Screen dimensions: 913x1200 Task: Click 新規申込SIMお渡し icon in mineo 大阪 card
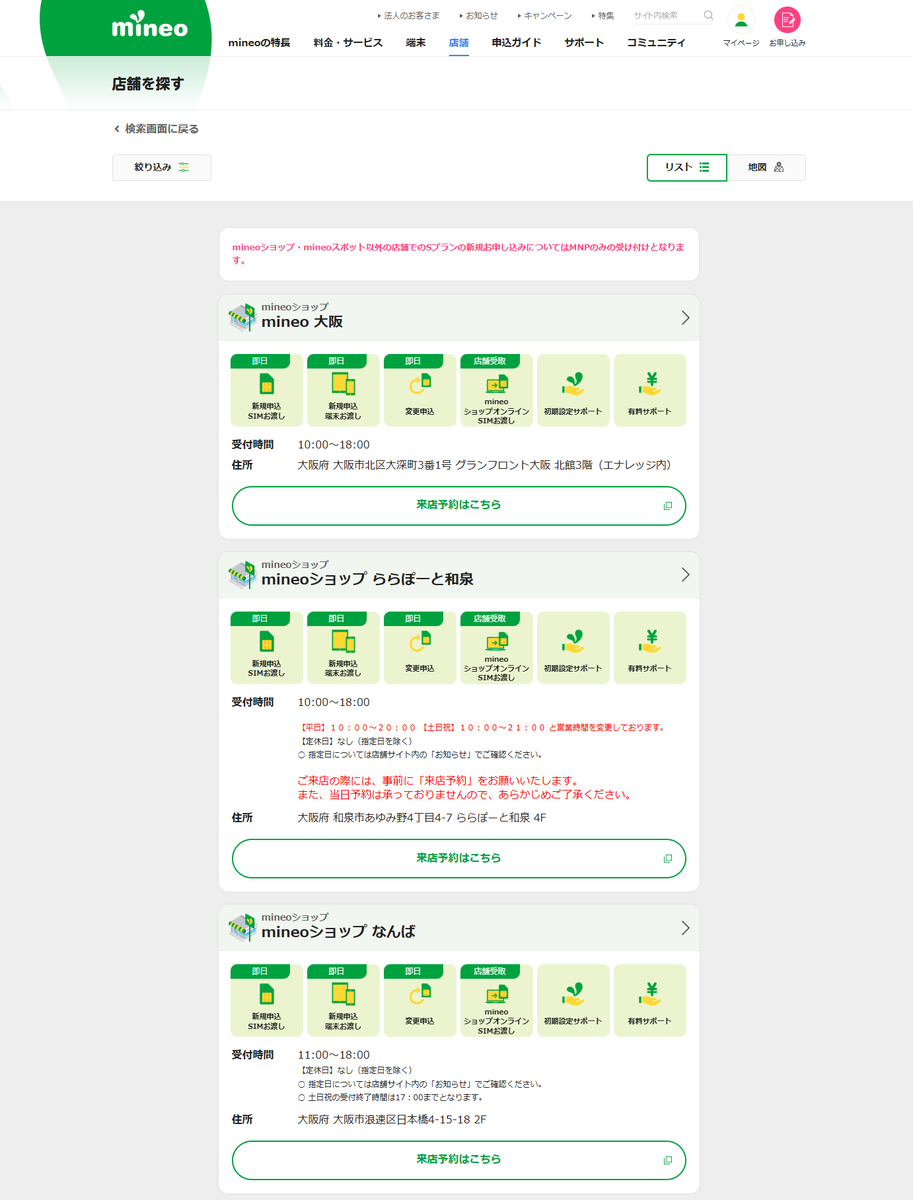(x=267, y=391)
